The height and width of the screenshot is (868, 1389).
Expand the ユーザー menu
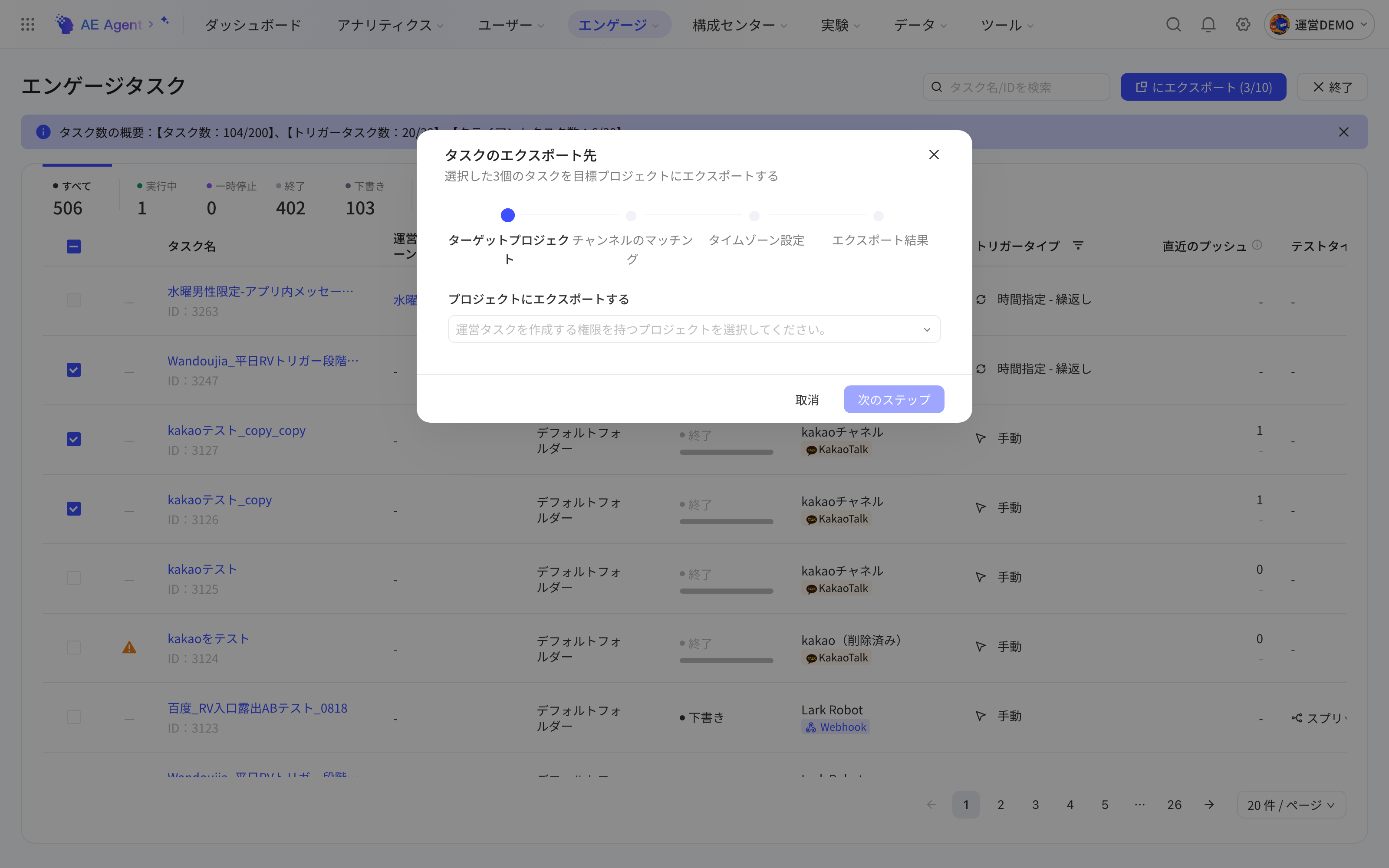click(511, 25)
